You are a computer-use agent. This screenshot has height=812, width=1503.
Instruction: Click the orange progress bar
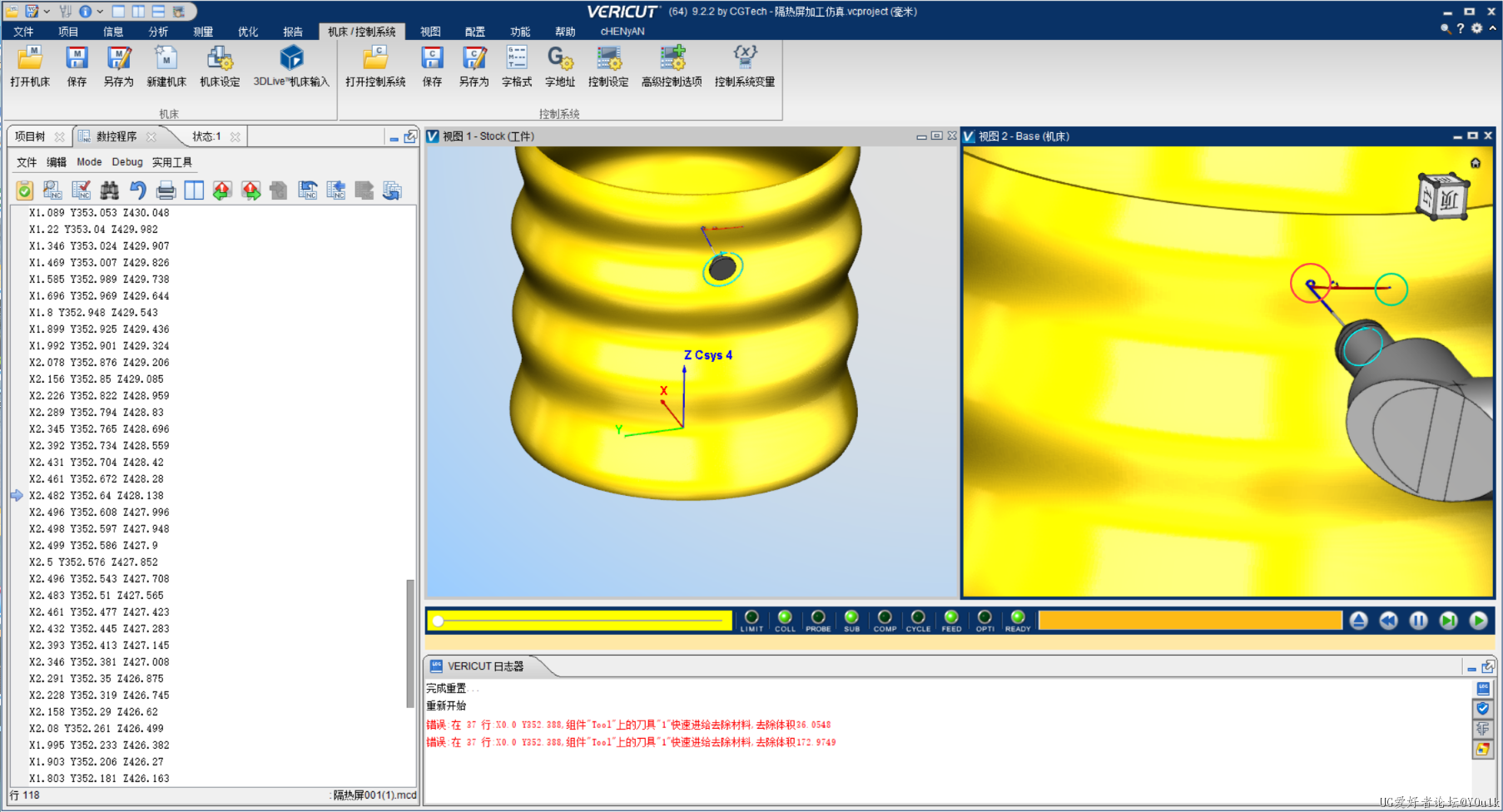1190,621
